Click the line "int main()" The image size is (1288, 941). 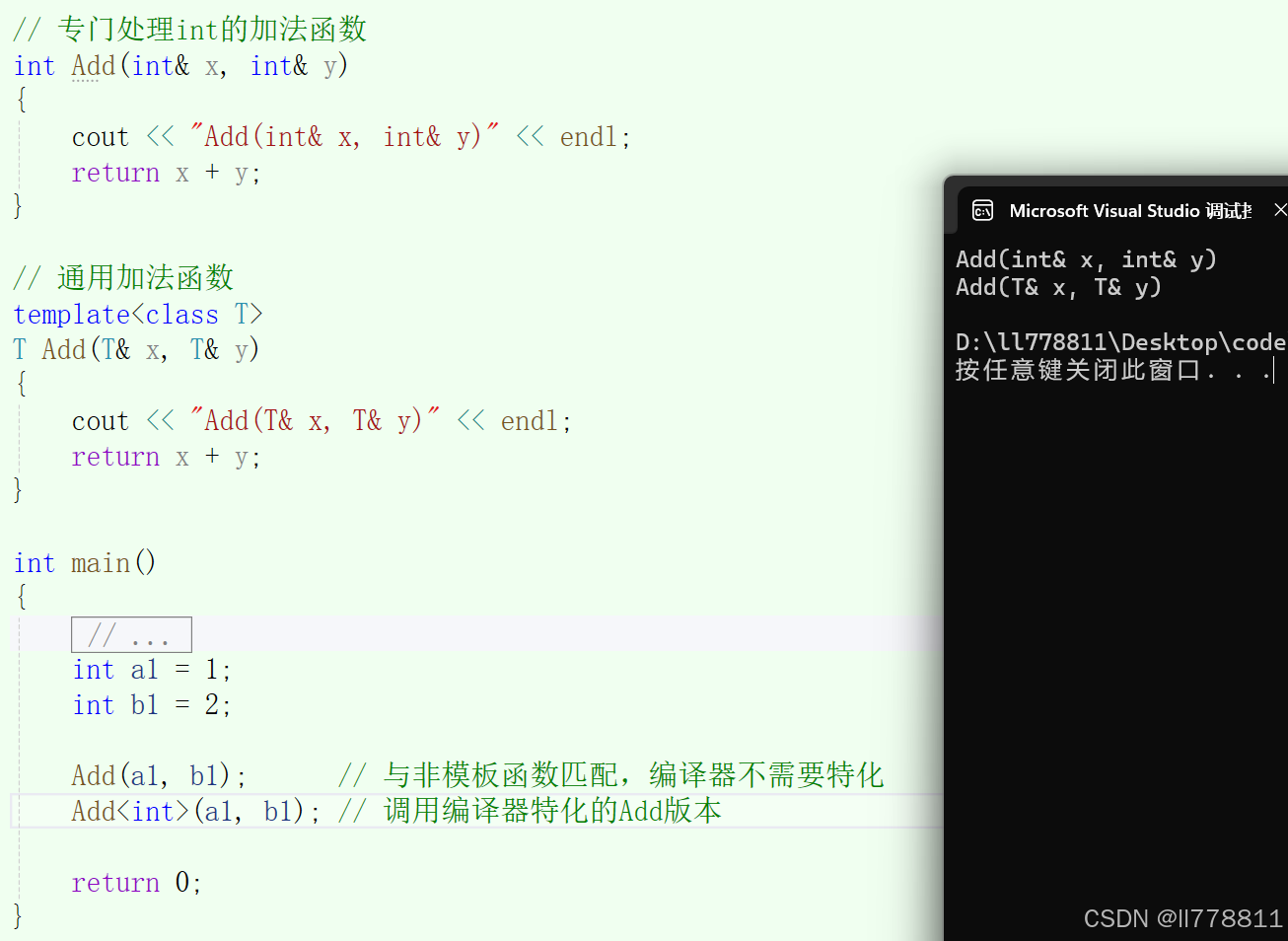coord(85,563)
